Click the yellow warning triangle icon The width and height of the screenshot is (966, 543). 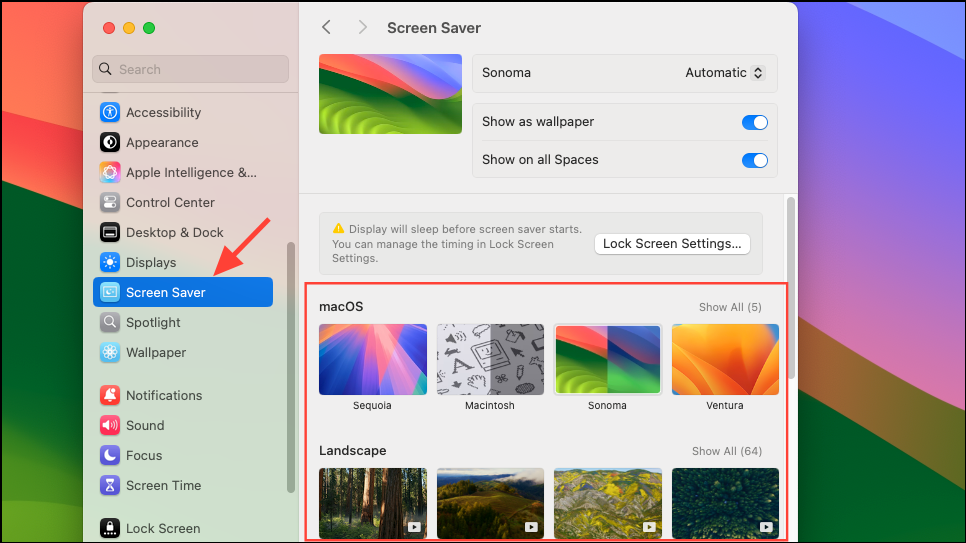(x=338, y=229)
